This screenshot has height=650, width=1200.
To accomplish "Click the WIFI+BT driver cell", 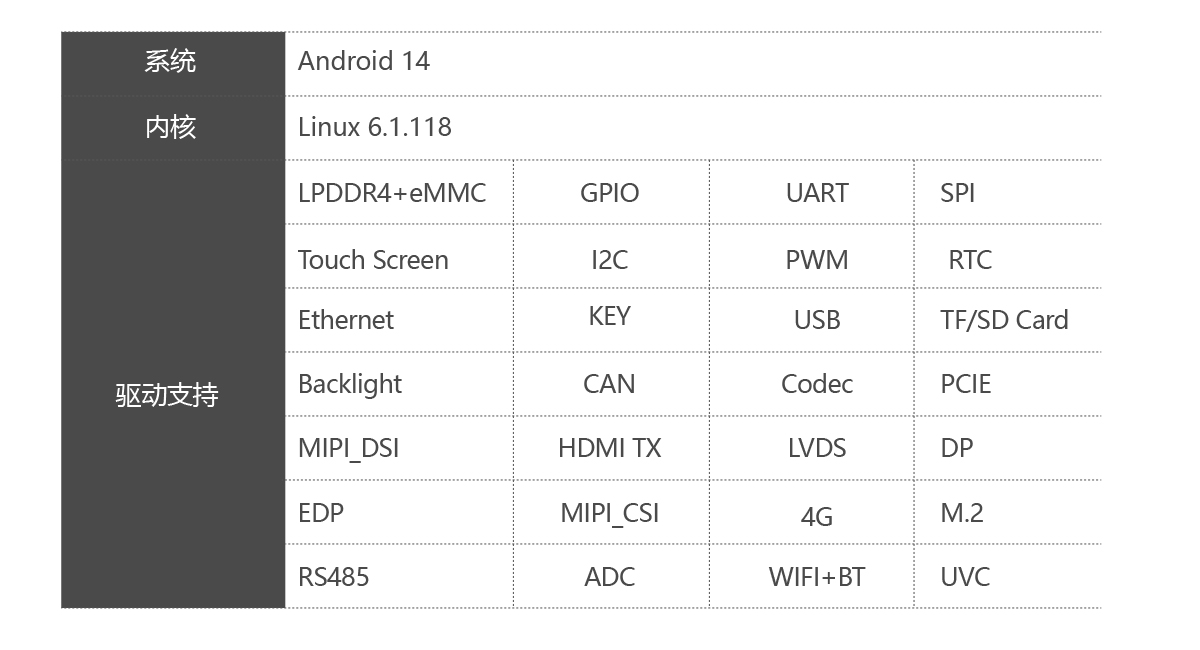I will 817,577.
